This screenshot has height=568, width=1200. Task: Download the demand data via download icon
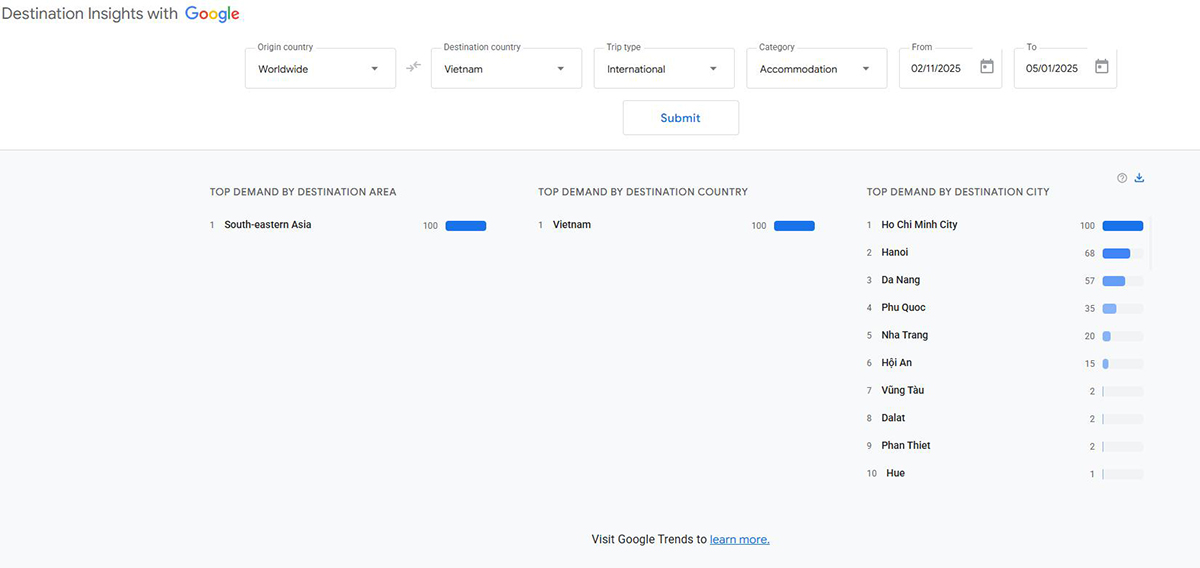[x=1139, y=178]
